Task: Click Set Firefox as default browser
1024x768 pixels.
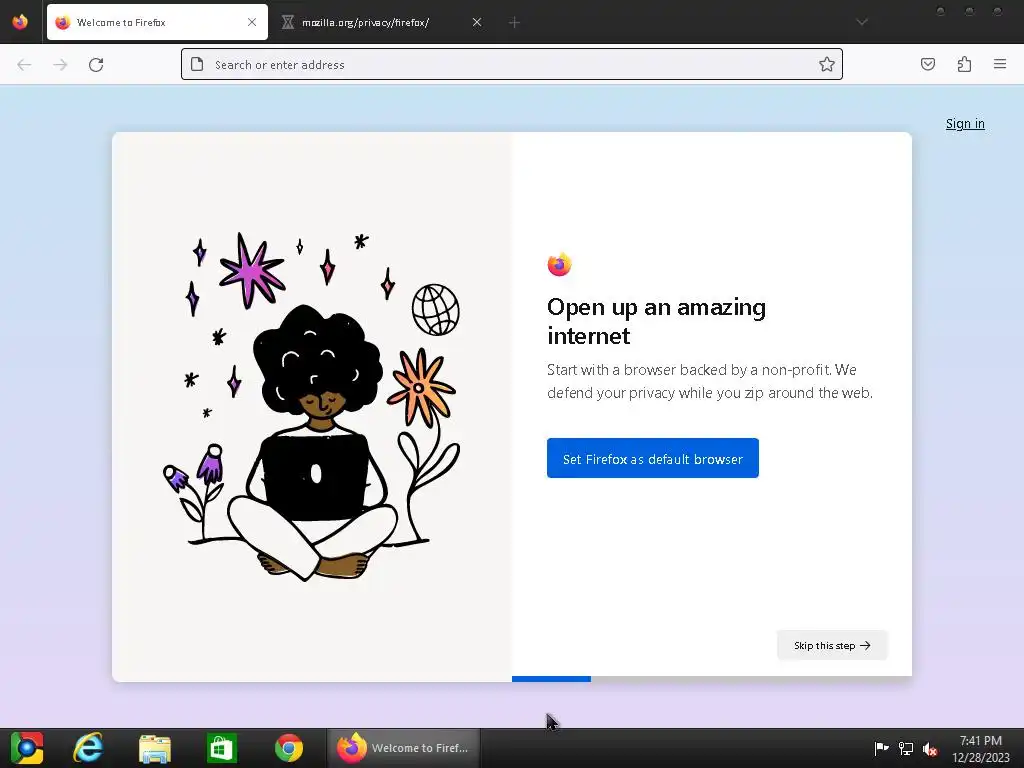Action: click(x=652, y=458)
